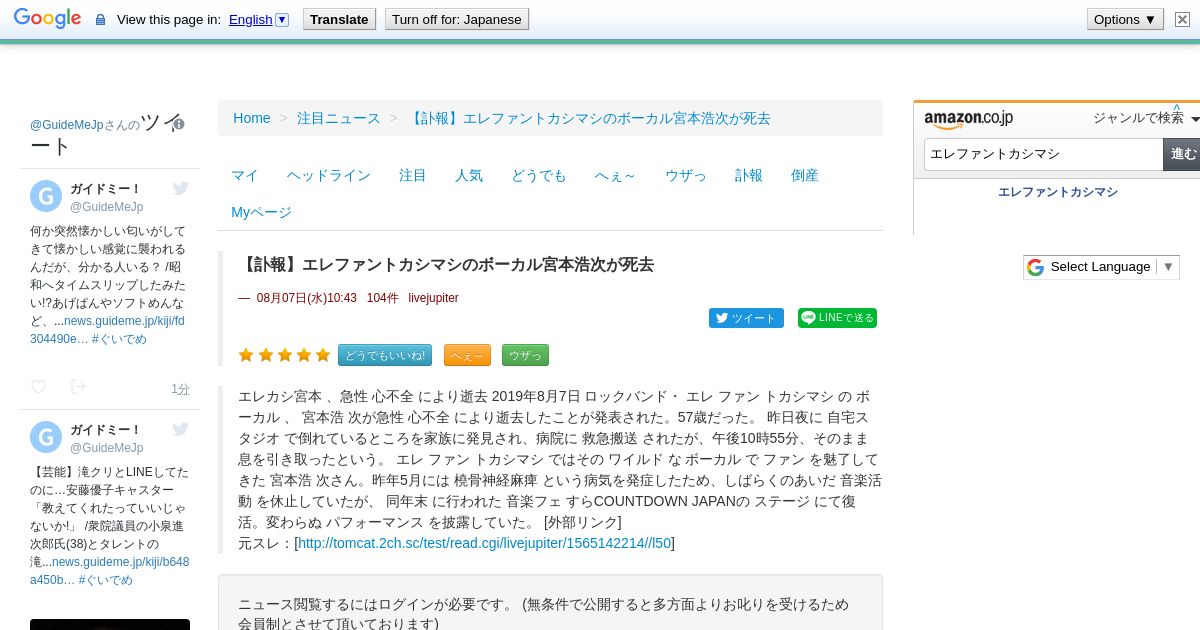Click the blue ツイート share button
This screenshot has height=630, width=1200.
click(x=746, y=318)
